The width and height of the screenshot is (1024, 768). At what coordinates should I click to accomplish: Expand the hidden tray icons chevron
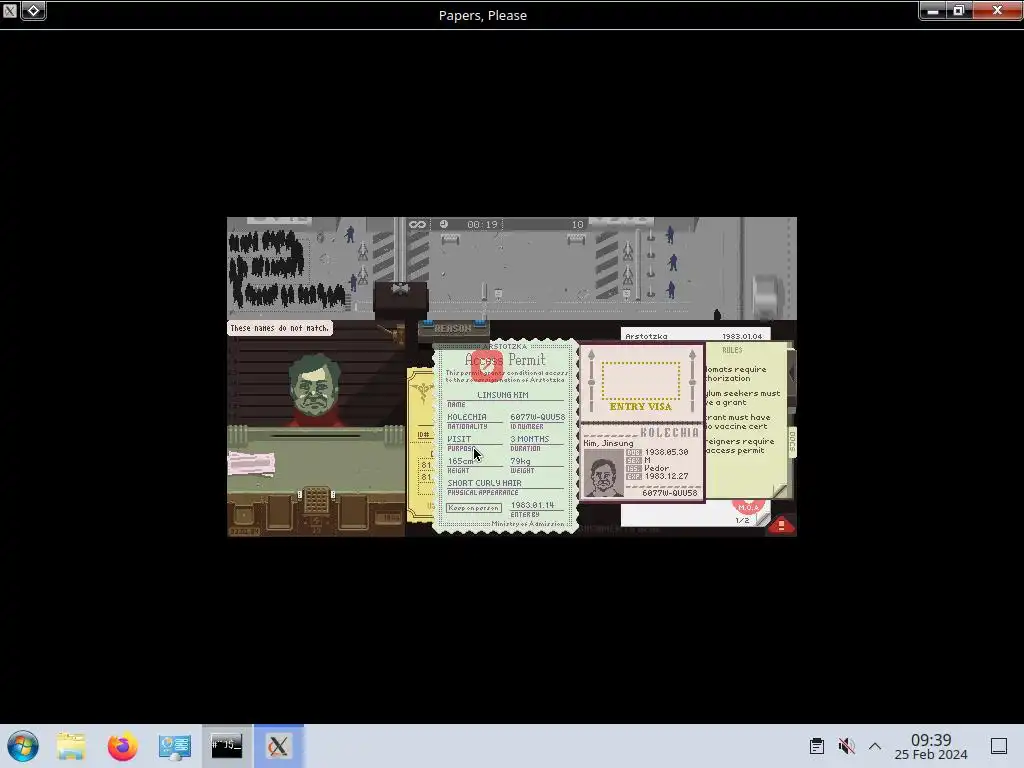pos(875,746)
